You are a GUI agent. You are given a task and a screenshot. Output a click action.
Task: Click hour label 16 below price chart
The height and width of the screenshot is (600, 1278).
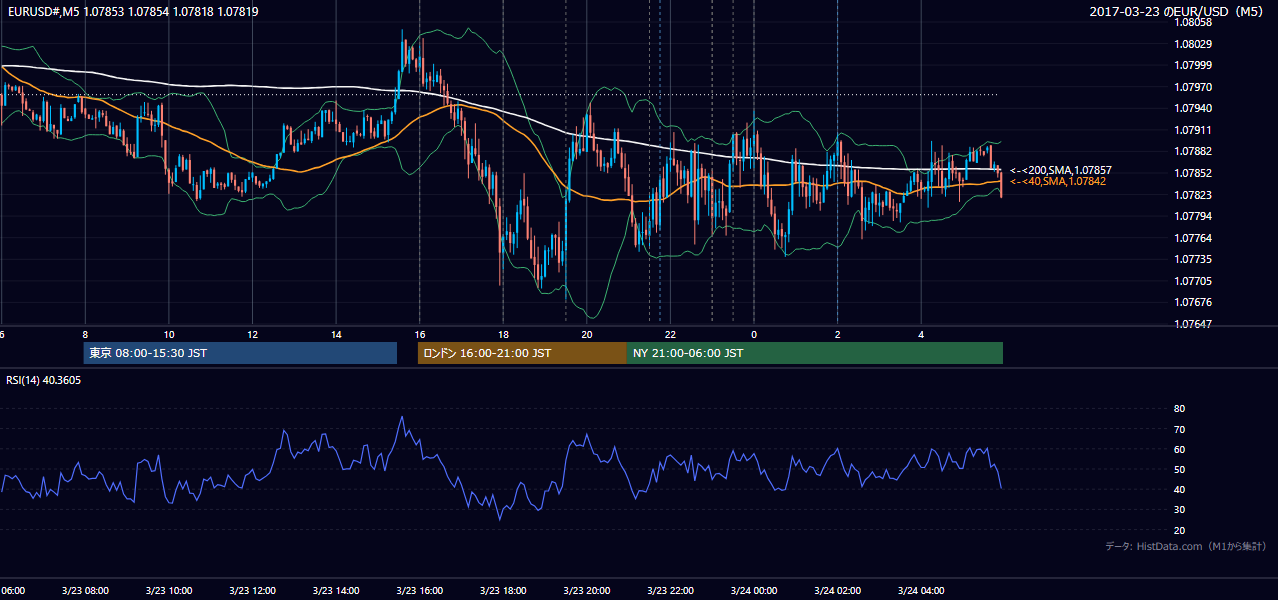click(x=420, y=334)
